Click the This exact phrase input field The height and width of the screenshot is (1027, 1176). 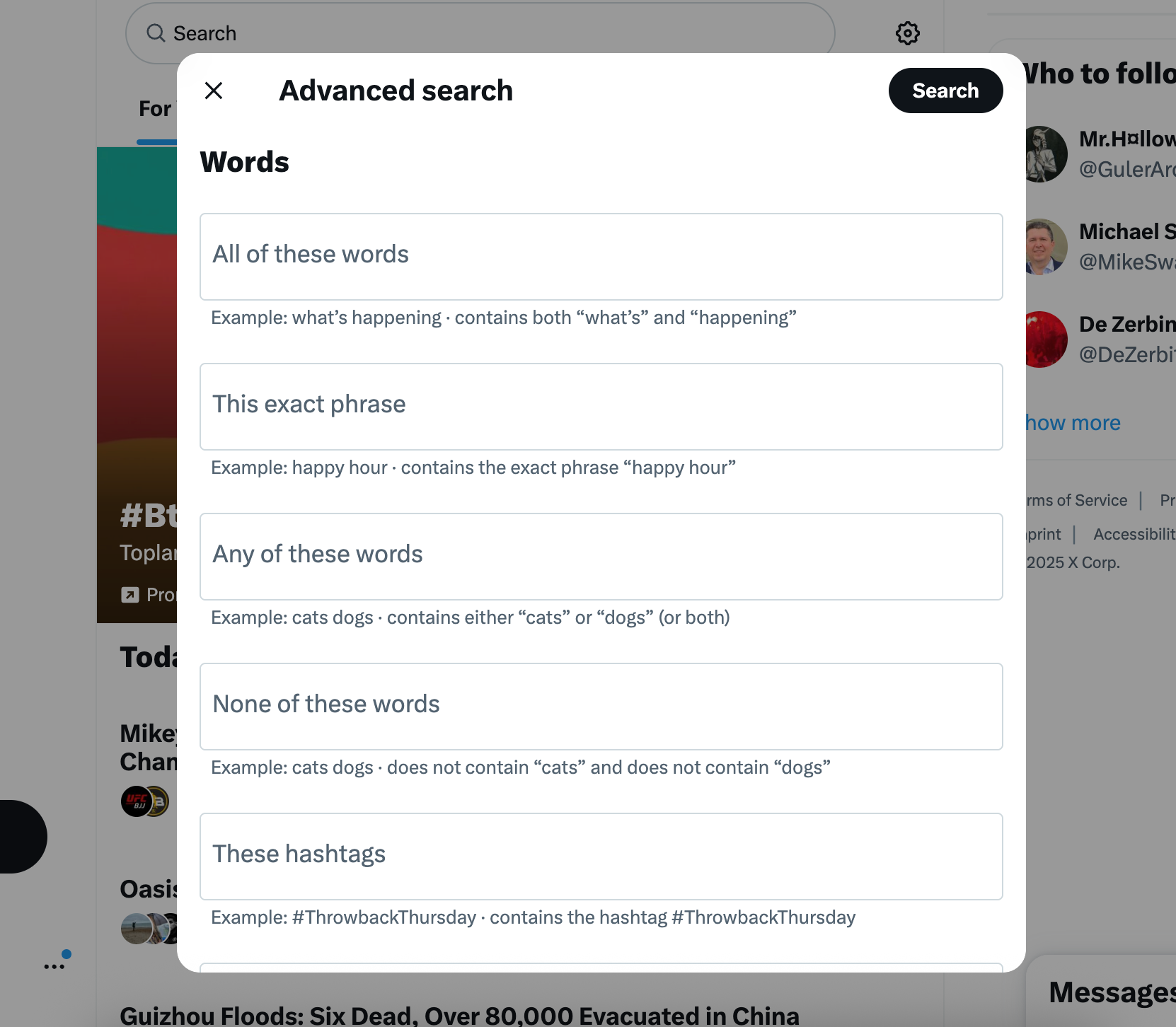click(601, 406)
